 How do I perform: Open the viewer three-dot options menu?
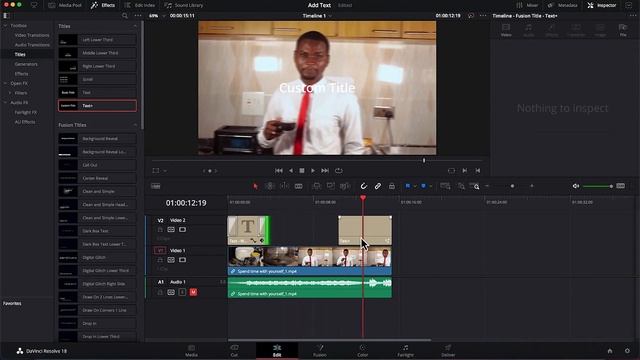tap(483, 16)
